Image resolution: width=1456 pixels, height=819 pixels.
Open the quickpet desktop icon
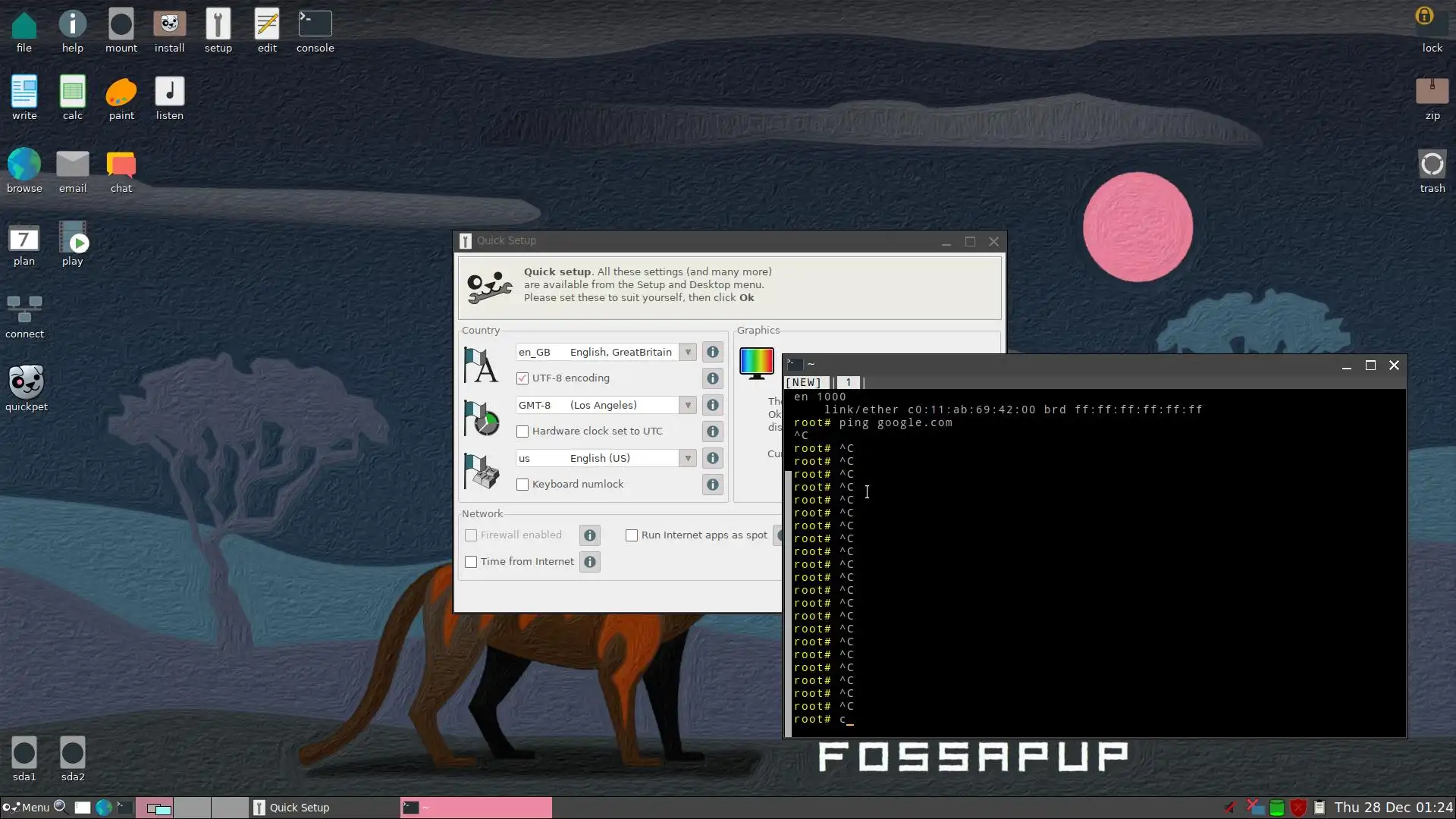point(26,382)
